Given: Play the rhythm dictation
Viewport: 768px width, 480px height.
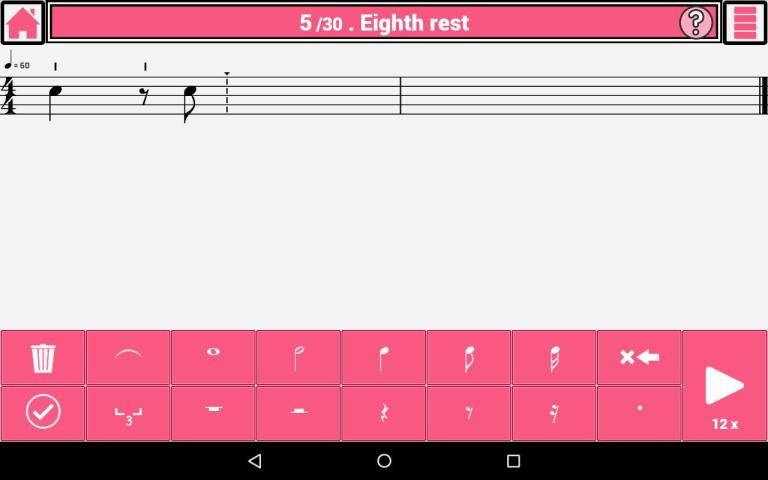Looking at the screenshot, I should point(724,385).
